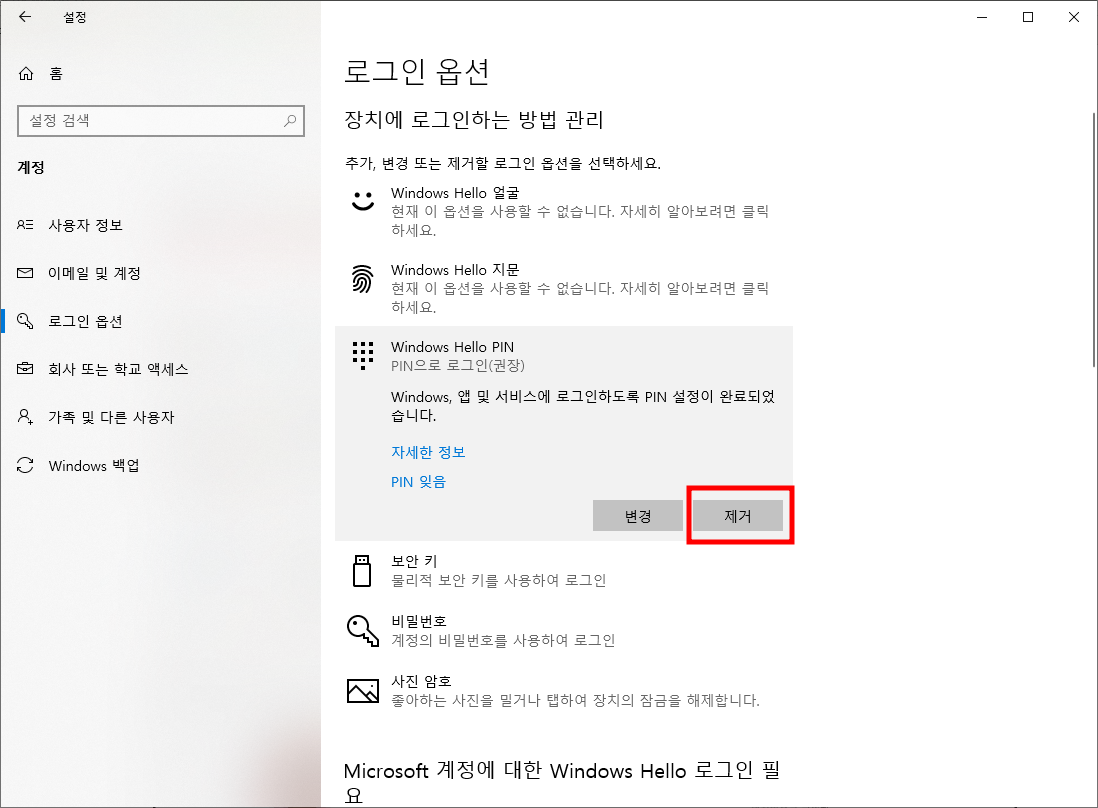
Task: Click the key icon for 비밀번호 option
Action: tap(363, 630)
